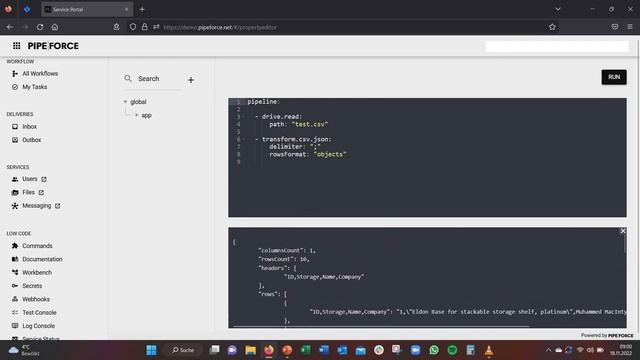Click the address bar URL
Viewport: 640px width, 360px height.
click(x=220, y=27)
